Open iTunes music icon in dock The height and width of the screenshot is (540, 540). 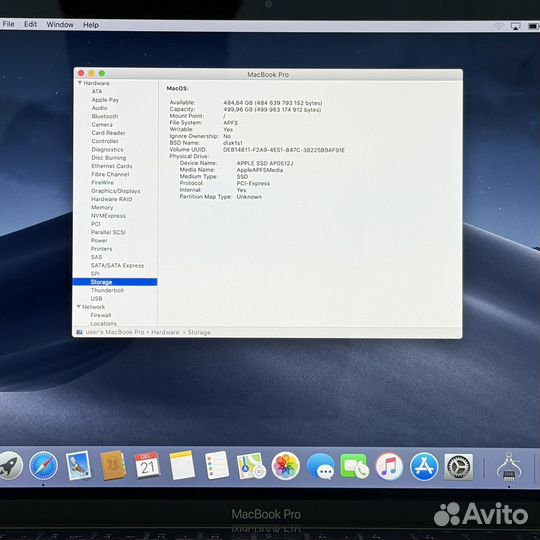coord(389,466)
